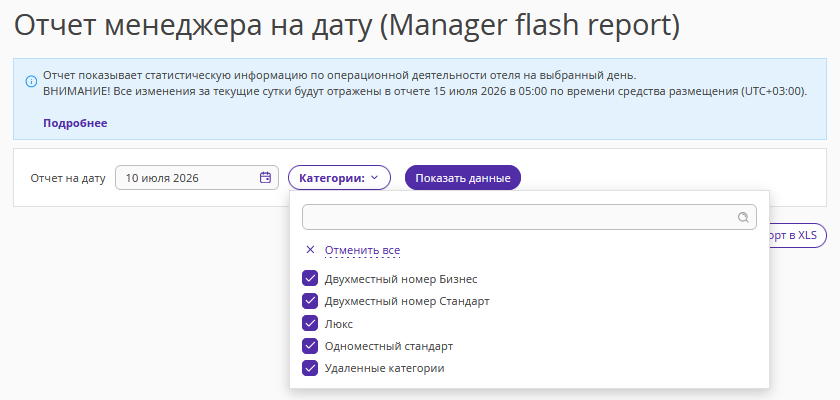Image resolution: width=840 pixels, height=400 pixels.
Task: Uncheck Двухместный номер Стандарт checkbox
Action: [x=310, y=301]
